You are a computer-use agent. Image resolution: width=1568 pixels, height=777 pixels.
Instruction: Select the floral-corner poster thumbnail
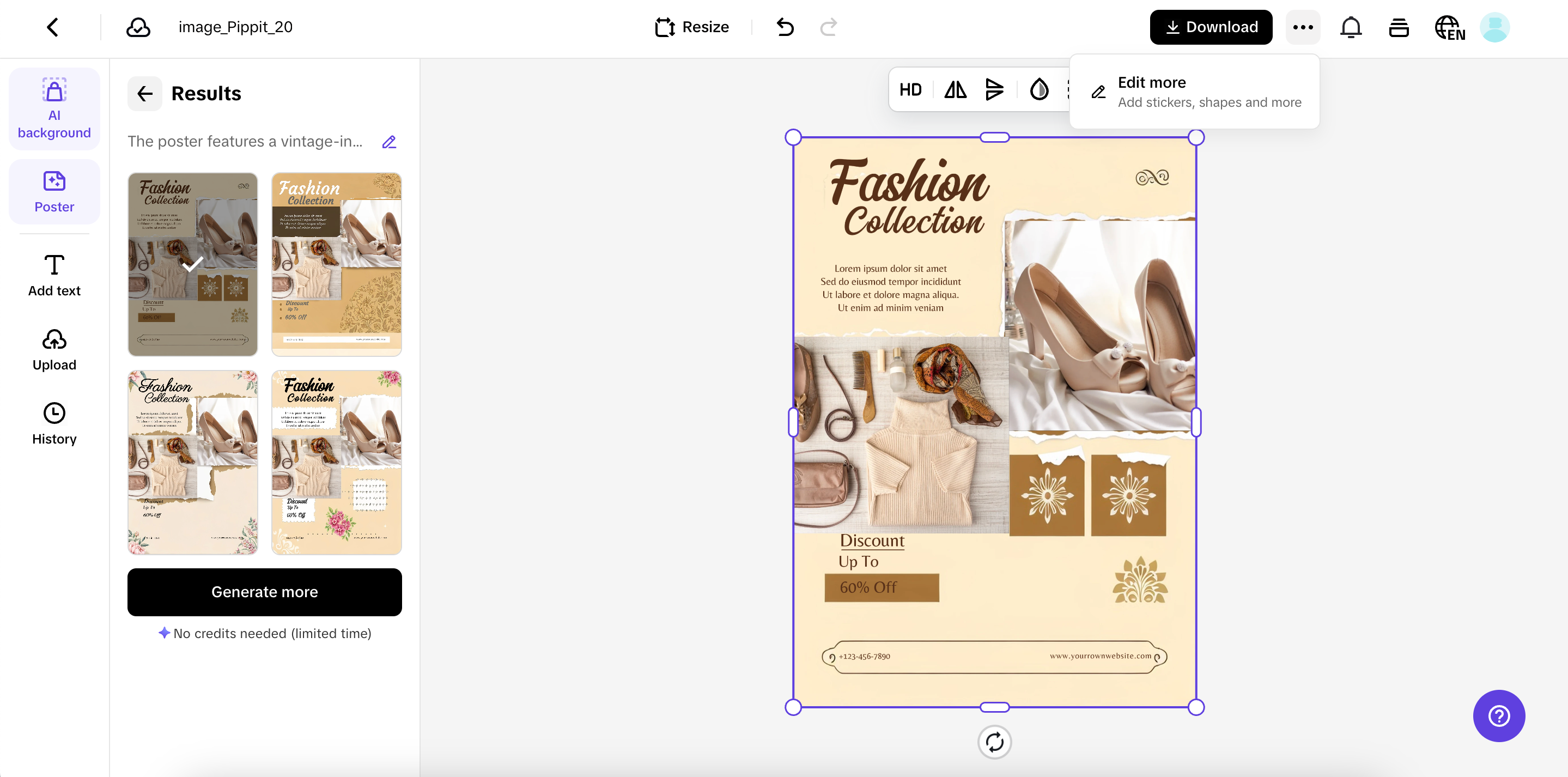pos(192,462)
